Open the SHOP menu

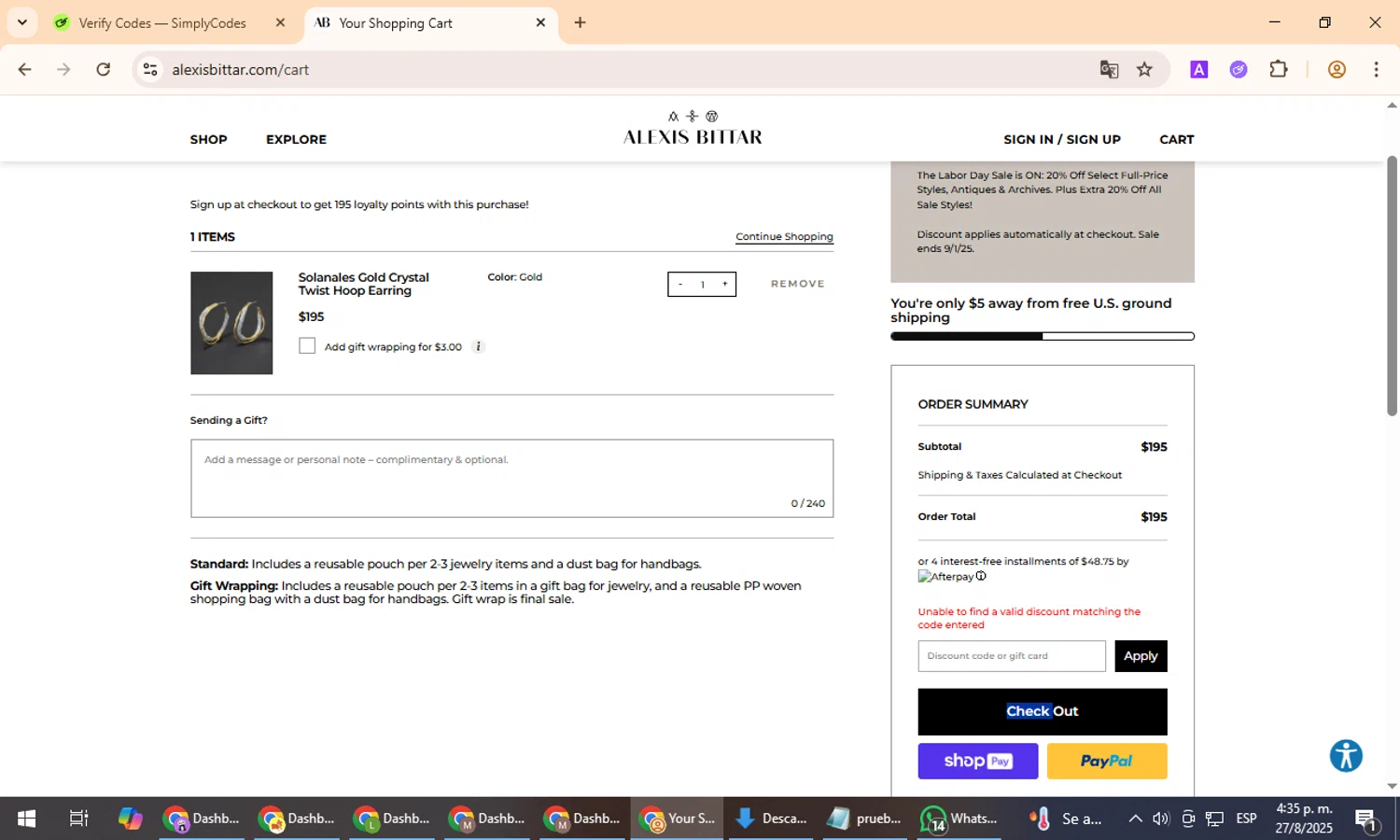tap(208, 139)
